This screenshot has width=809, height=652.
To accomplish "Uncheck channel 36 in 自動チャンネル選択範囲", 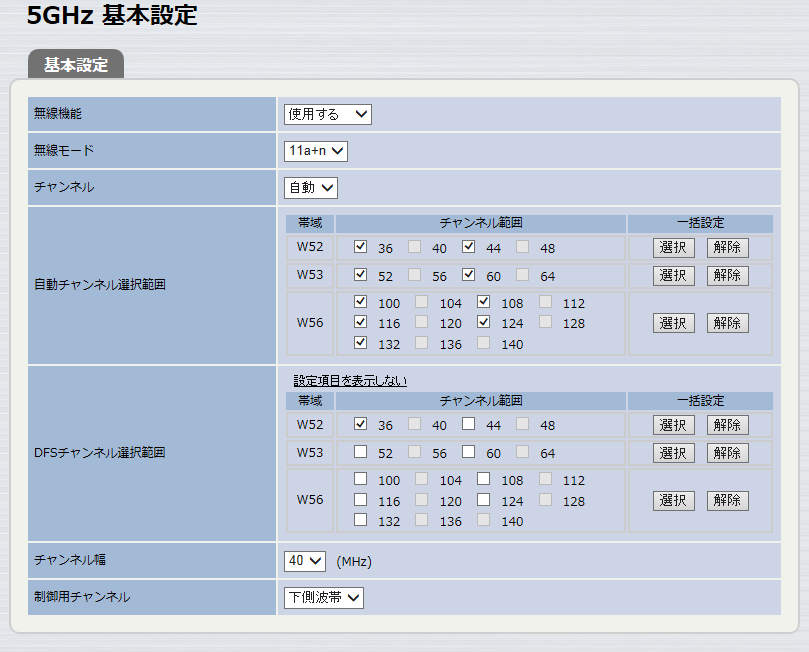I will (x=361, y=247).
